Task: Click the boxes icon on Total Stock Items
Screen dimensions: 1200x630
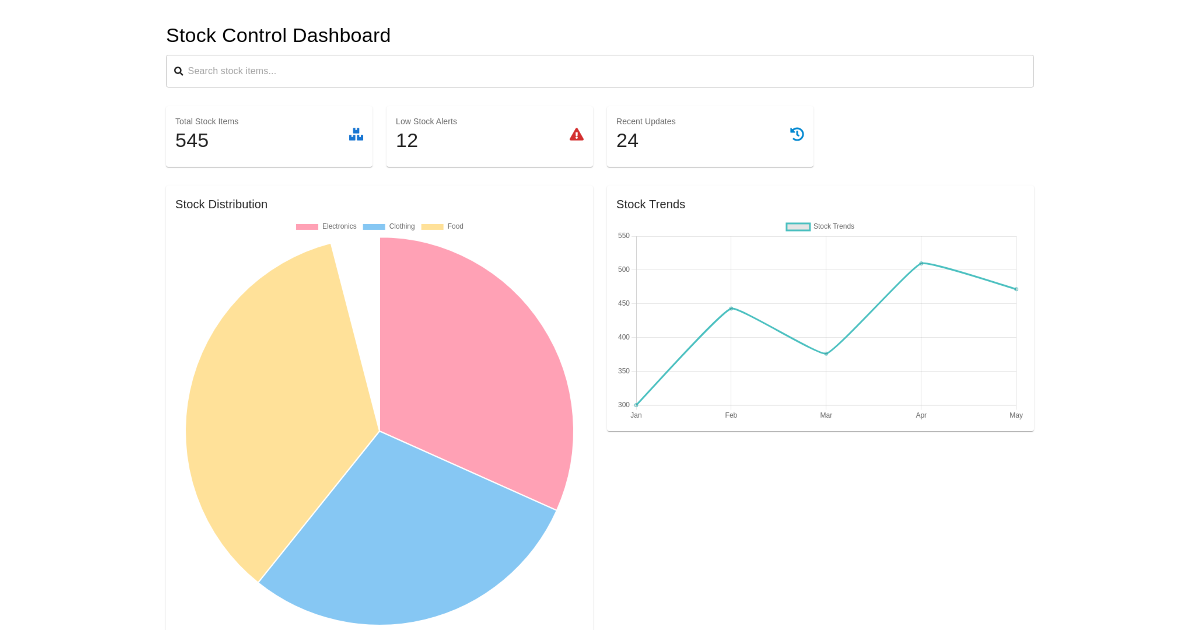Action: click(356, 134)
